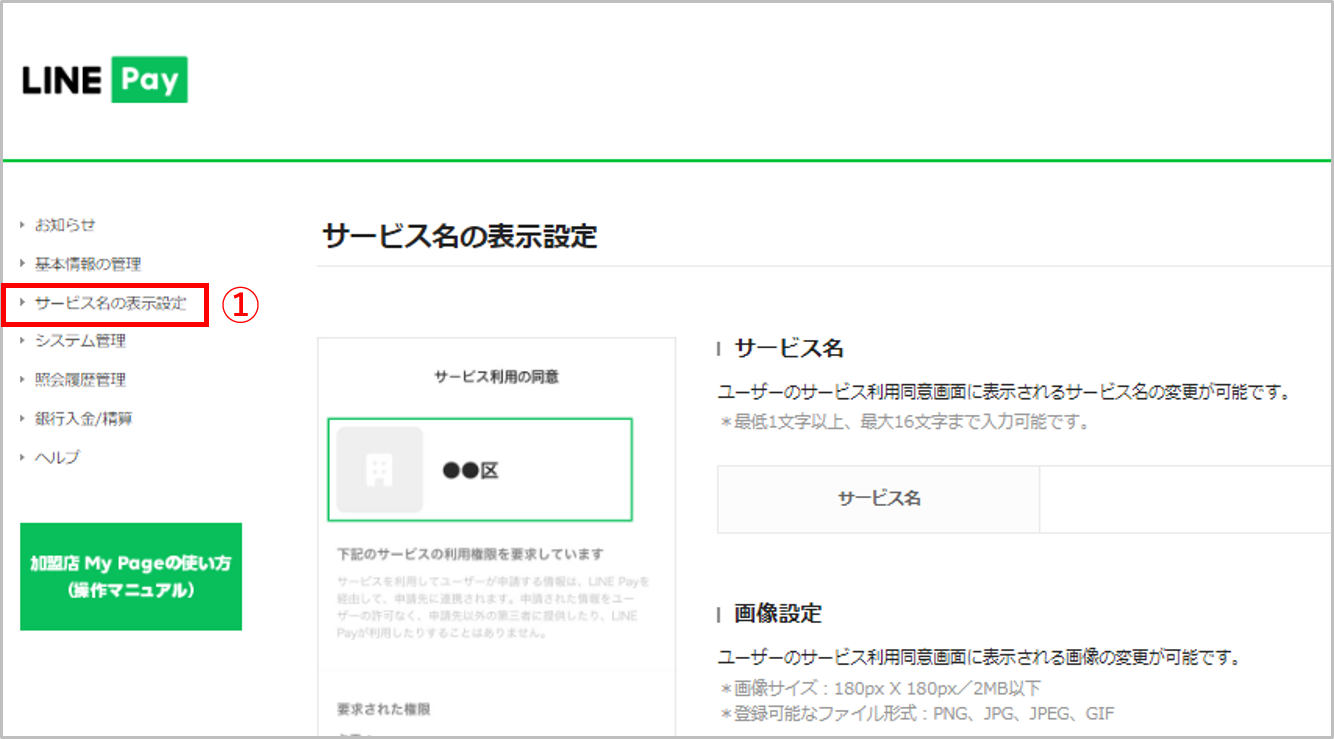1334x739 pixels.
Task: Open the ヘルプ menu item
Action: (x=57, y=457)
